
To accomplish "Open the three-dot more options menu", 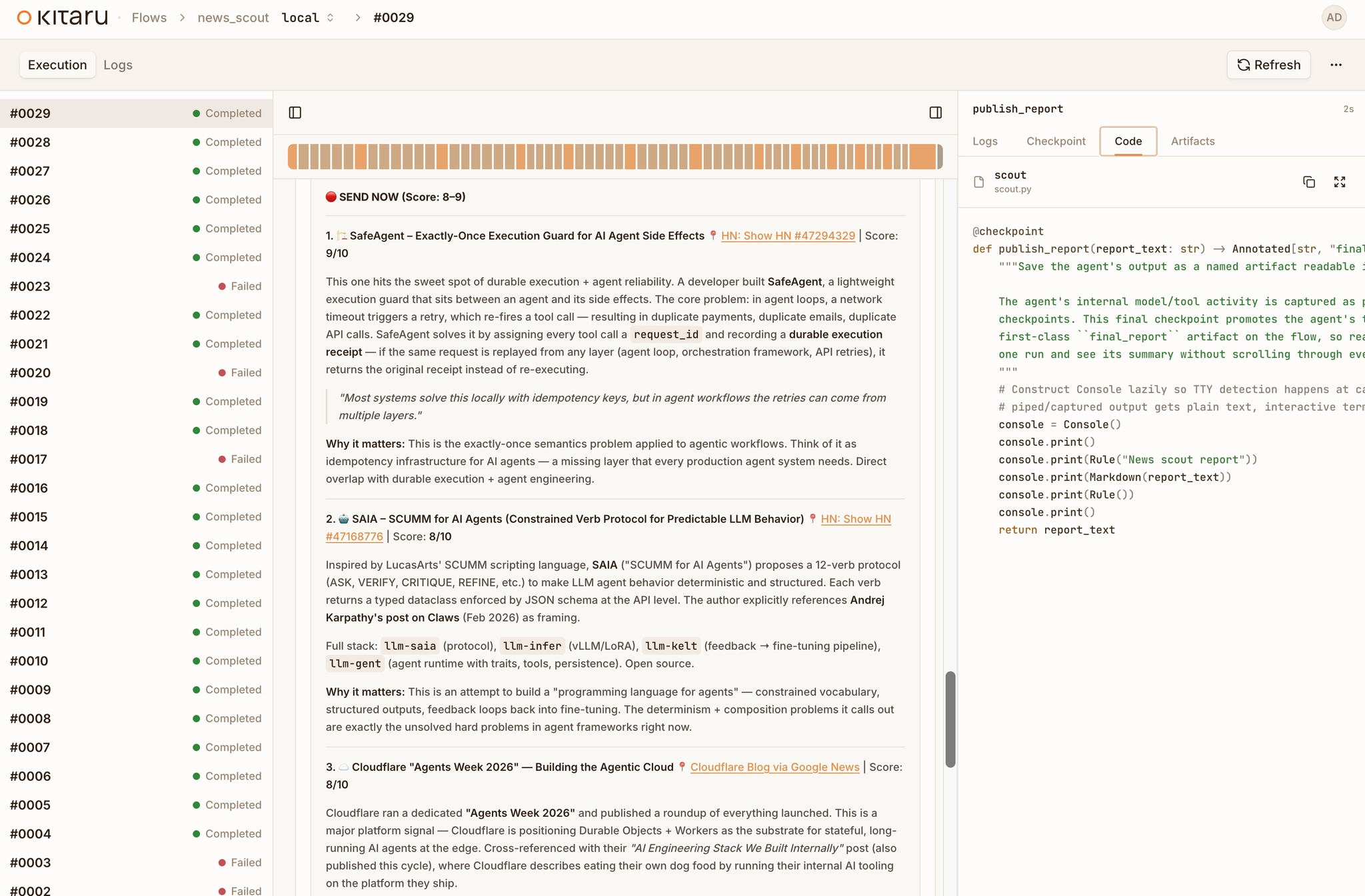I will pos(1336,65).
